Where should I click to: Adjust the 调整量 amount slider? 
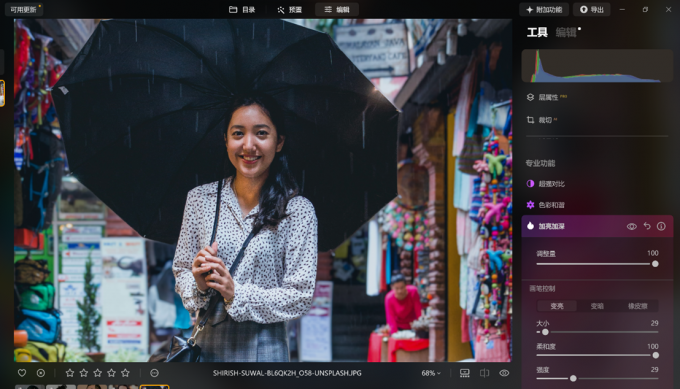tap(597, 264)
